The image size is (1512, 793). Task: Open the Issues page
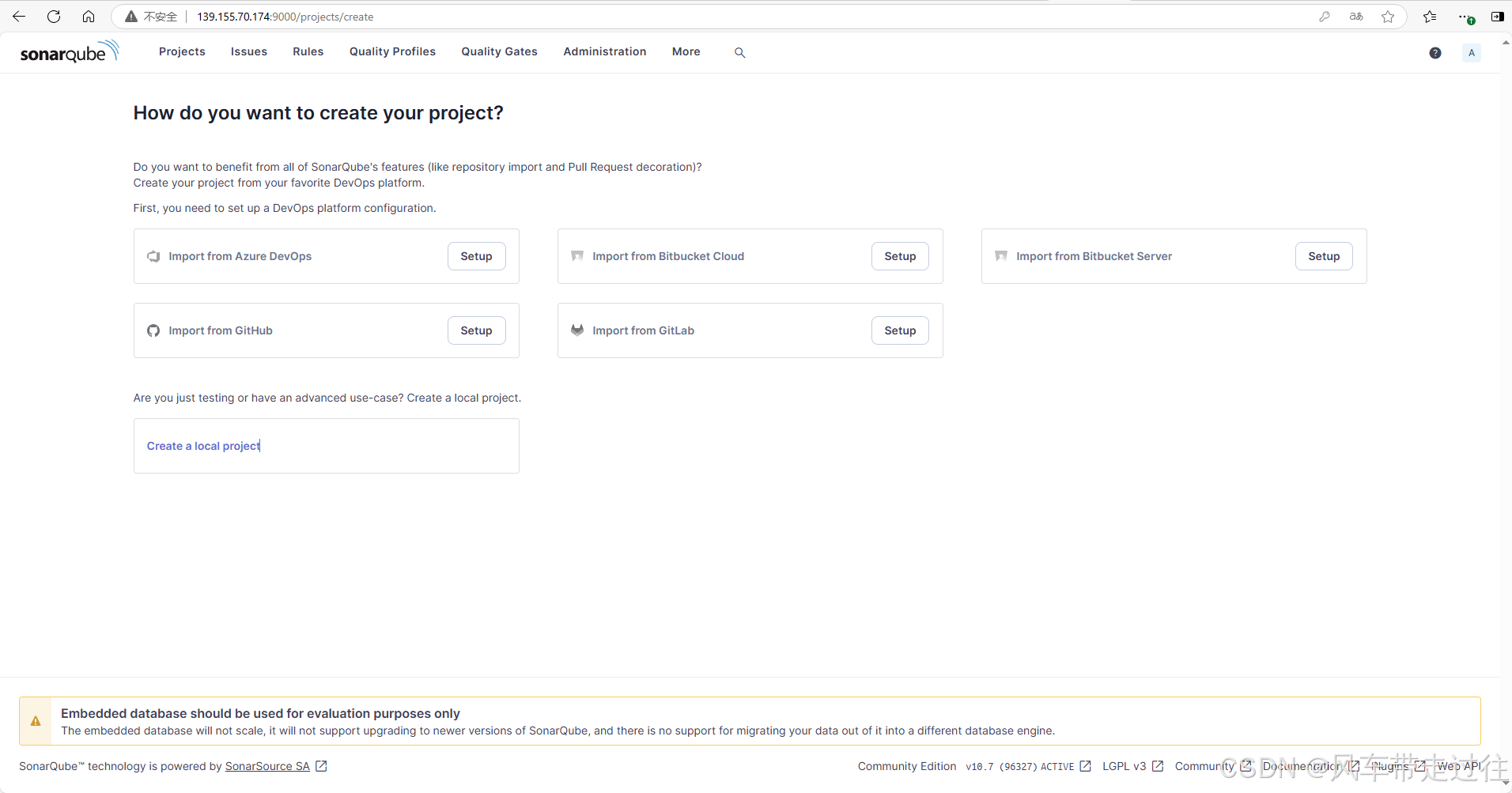pos(249,51)
